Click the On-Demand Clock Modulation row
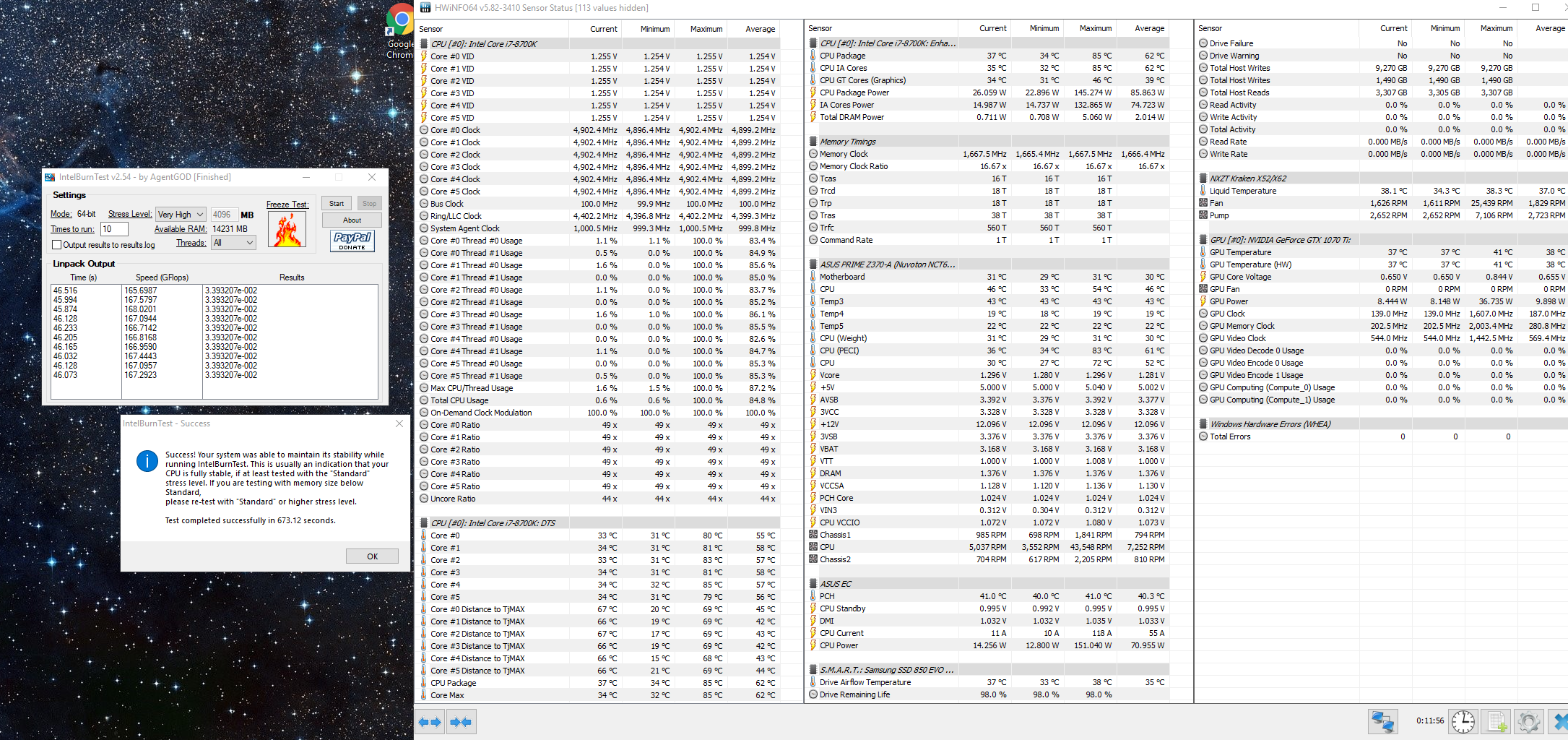Screen dimensions: 1568x740 (598, 413)
